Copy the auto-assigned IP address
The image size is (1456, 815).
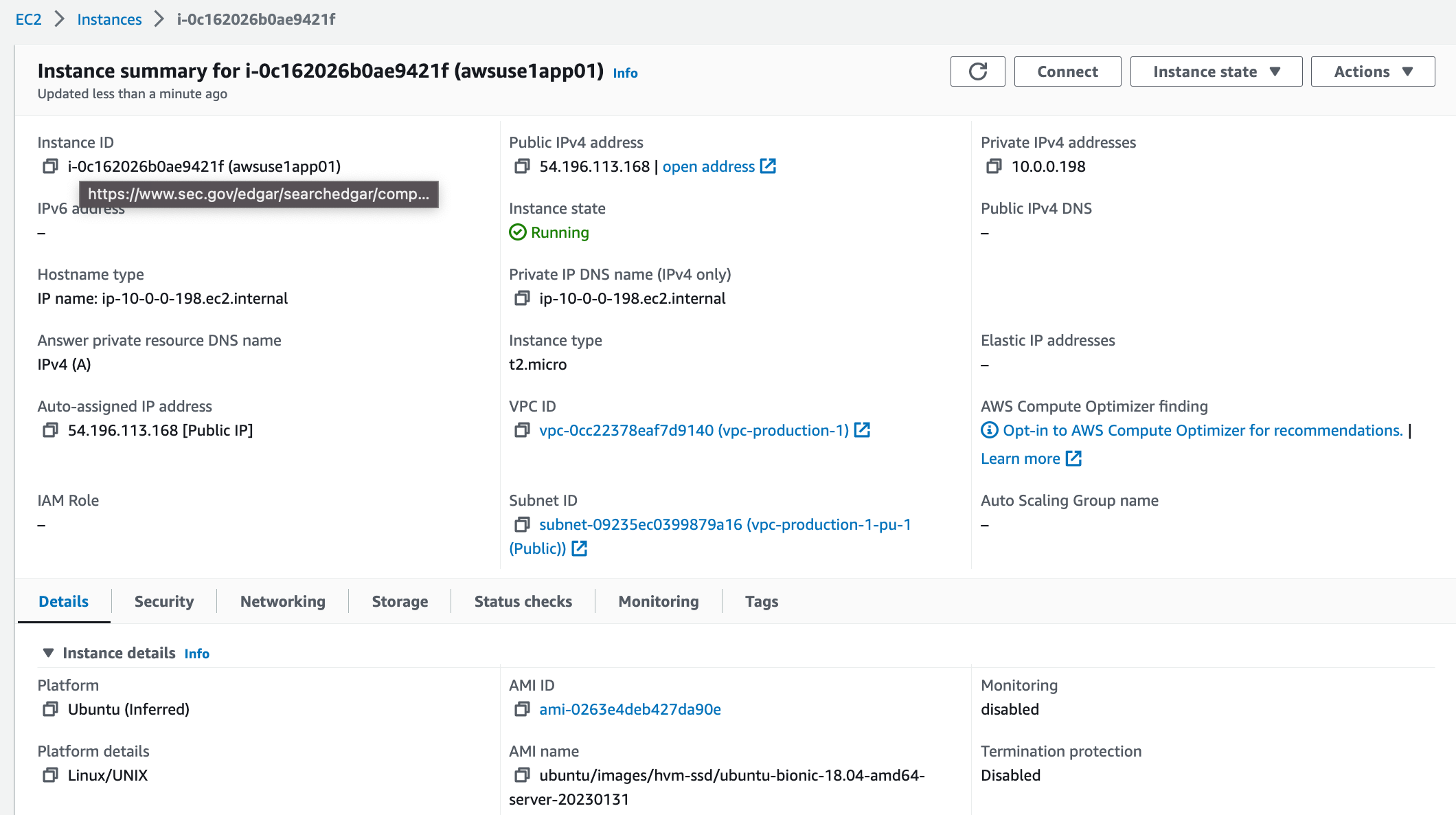tap(50, 430)
